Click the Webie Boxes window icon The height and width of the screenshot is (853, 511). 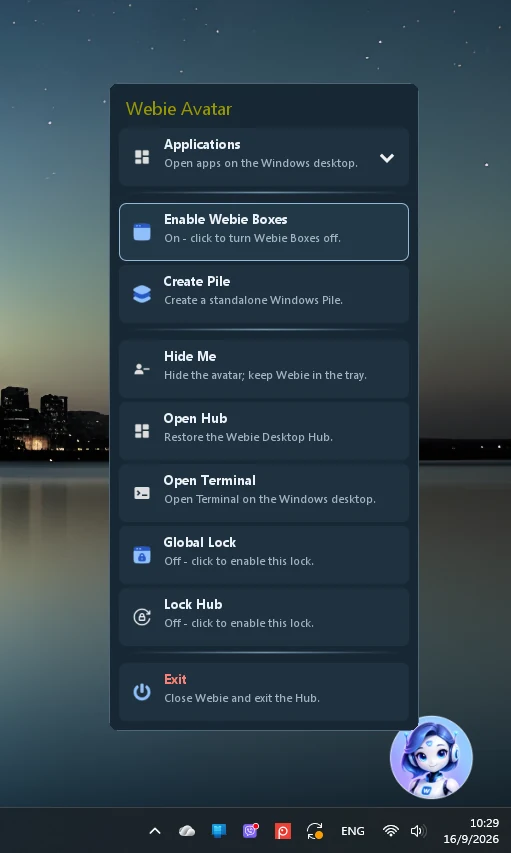(142, 232)
